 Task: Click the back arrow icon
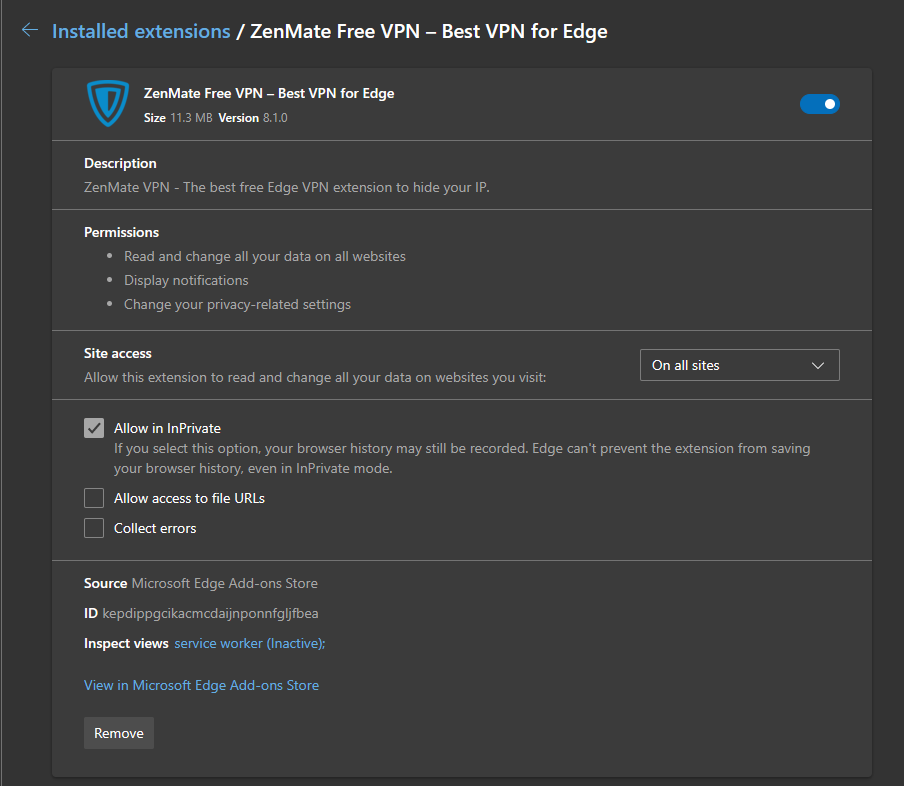(29, 31)
